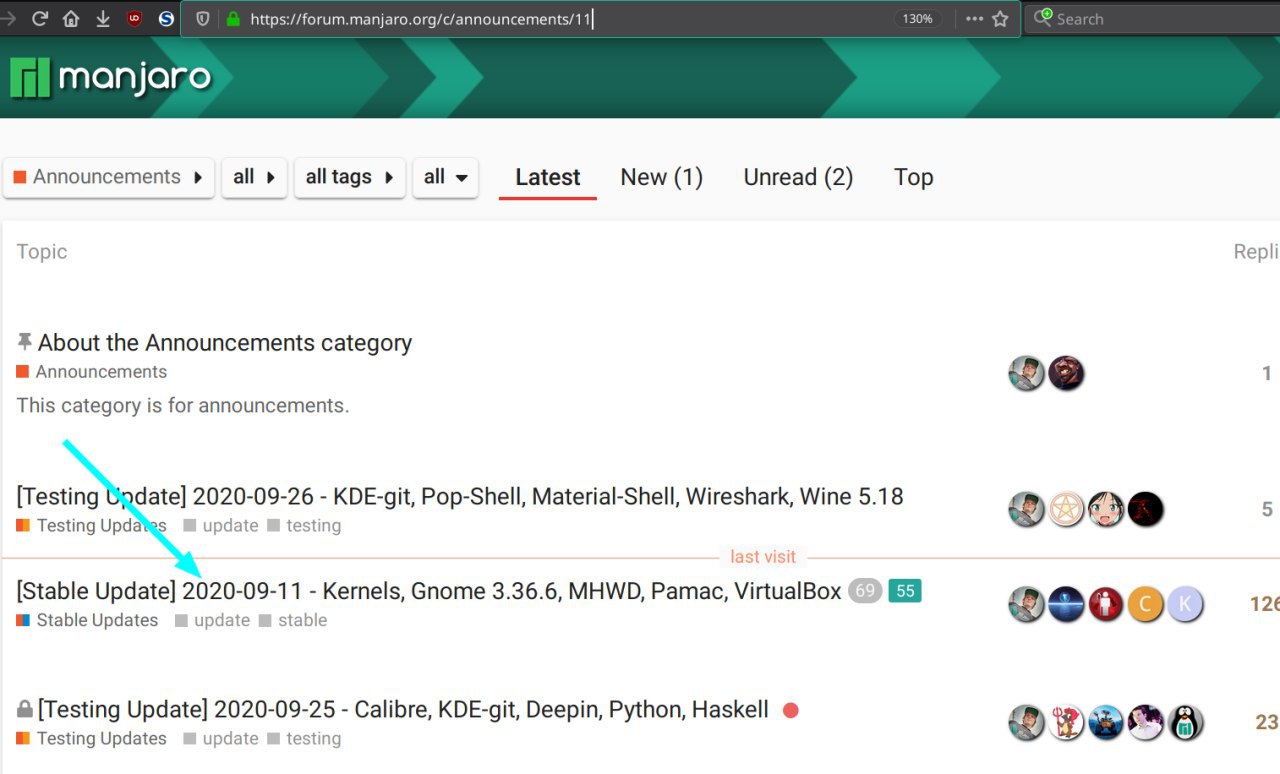Viewport: 1280px width, 774px height.
Task: Click the blue S extension icon
Action: click(x=166, y=18)
